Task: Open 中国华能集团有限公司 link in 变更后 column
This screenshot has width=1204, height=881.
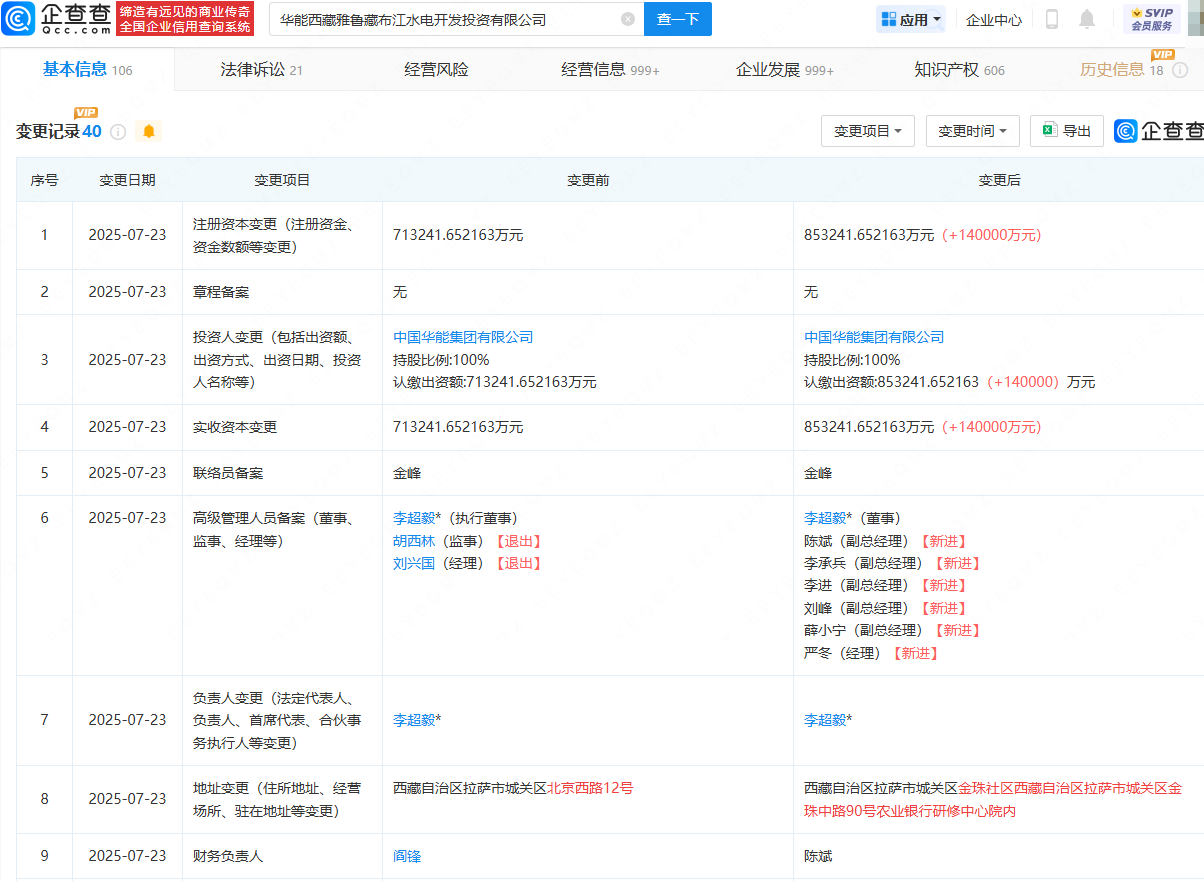Action: (874, 337)
